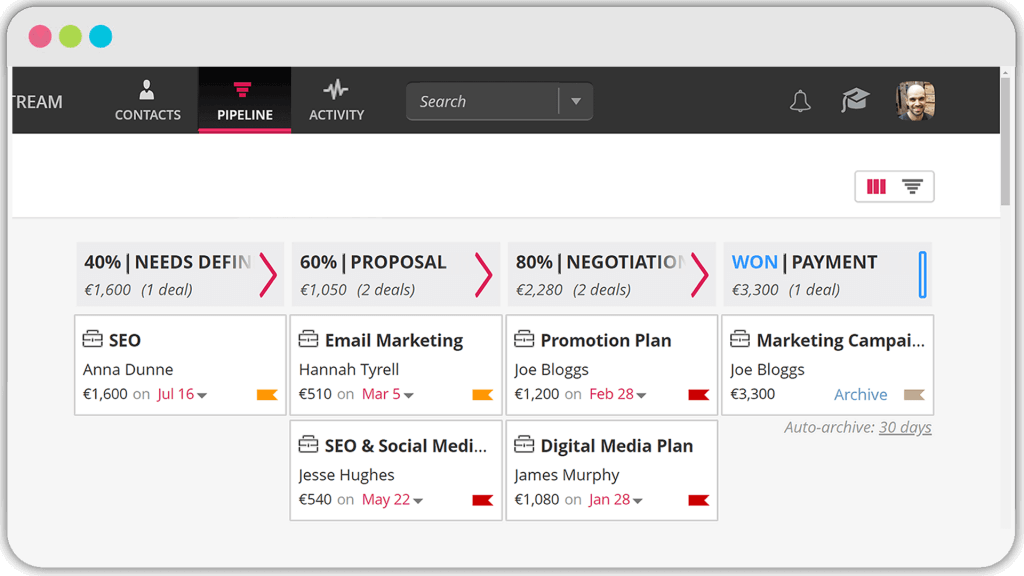1024x576 pixels.
Task: Switch to the Activity tab
Action: click(x=336, y=100)
